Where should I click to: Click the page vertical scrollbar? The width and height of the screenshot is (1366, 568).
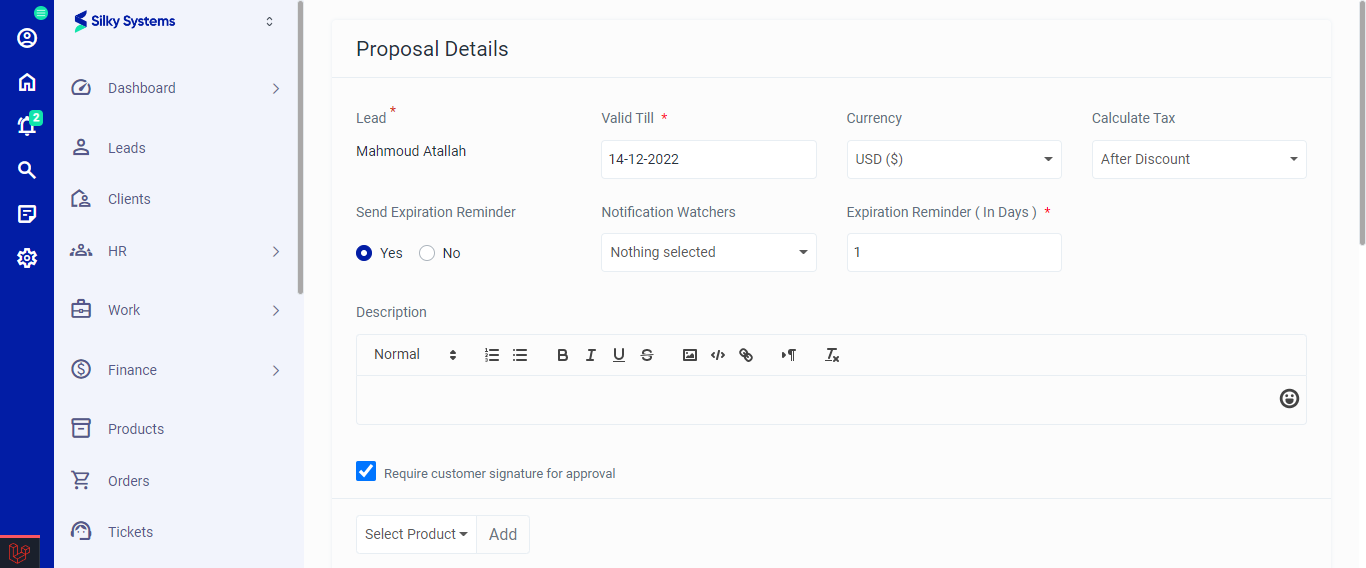[x=1361, y=123]
